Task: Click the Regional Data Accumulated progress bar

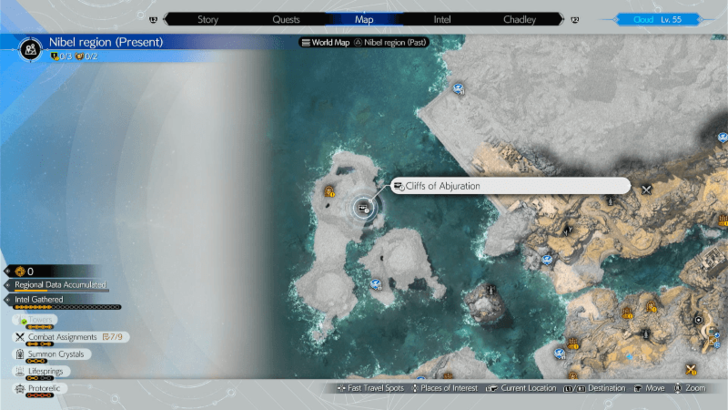Action: (x=60, y=285)
